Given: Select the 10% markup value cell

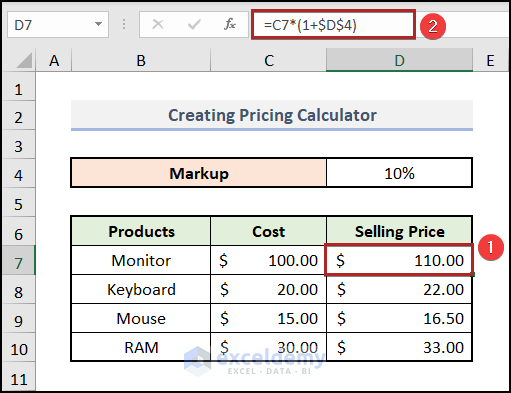Looking at the screenshot, I should [x=399, y=173].
